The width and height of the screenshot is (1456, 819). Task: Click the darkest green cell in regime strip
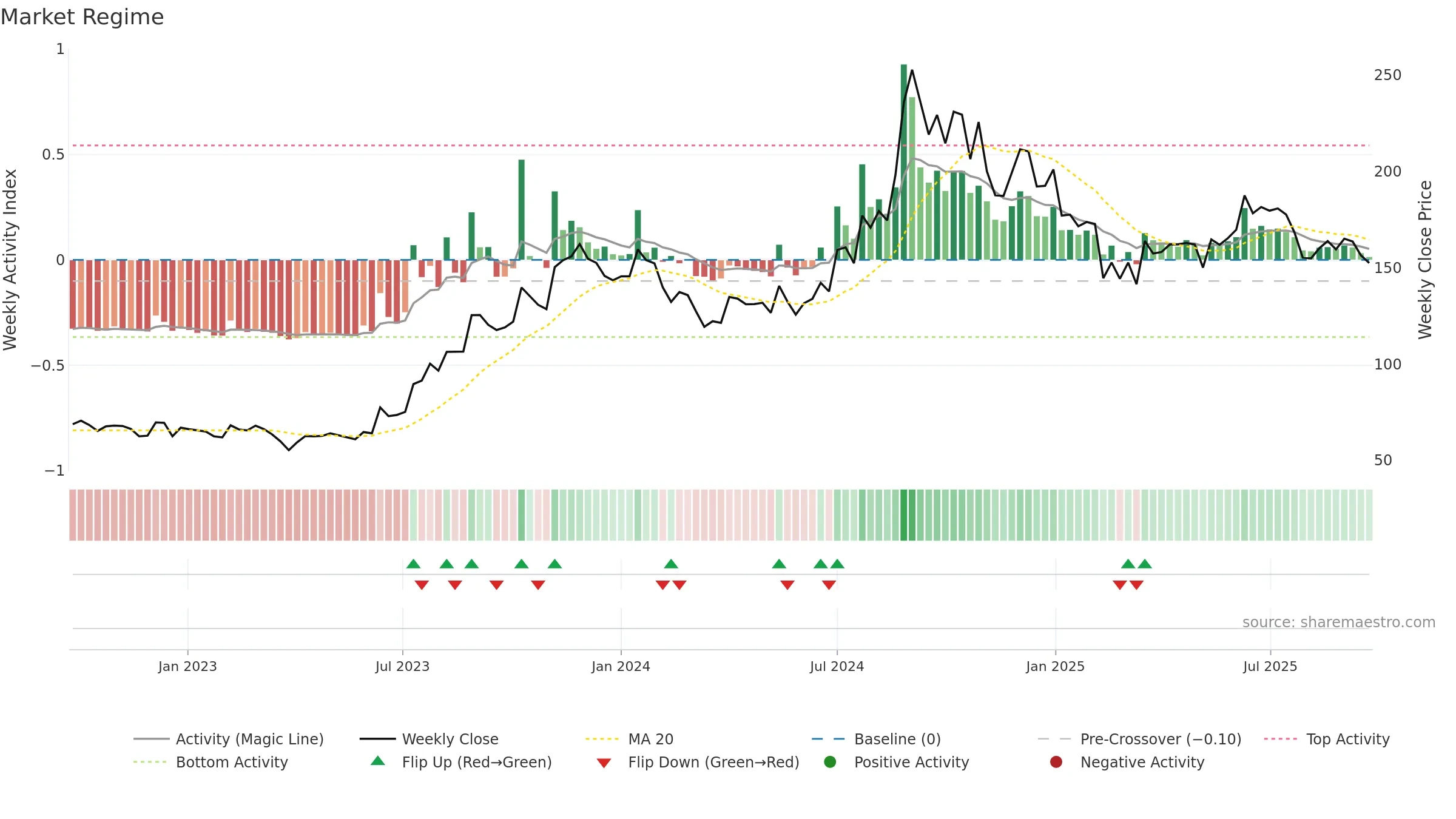(x=904, y=515)
